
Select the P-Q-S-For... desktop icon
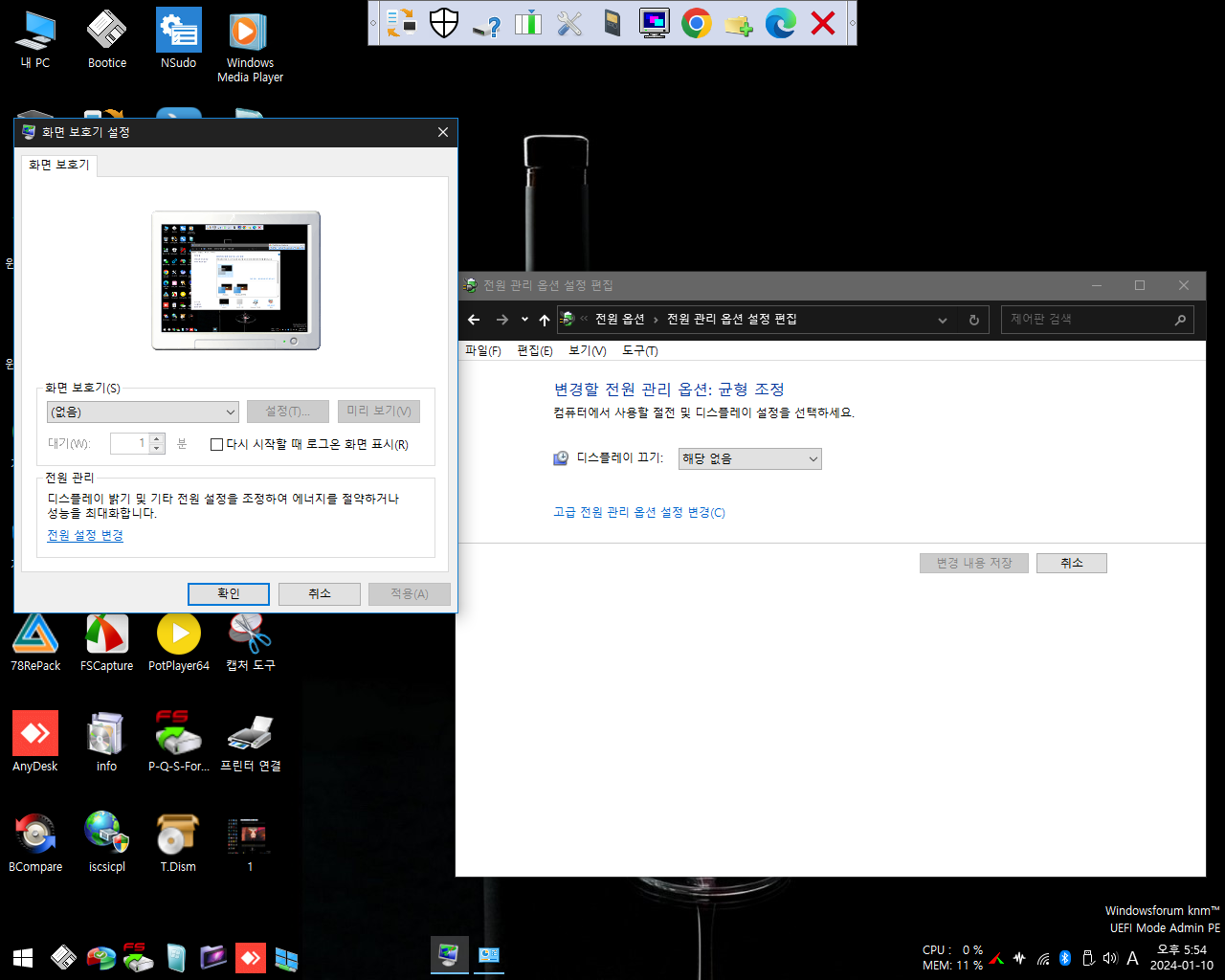tap(179, 742)
